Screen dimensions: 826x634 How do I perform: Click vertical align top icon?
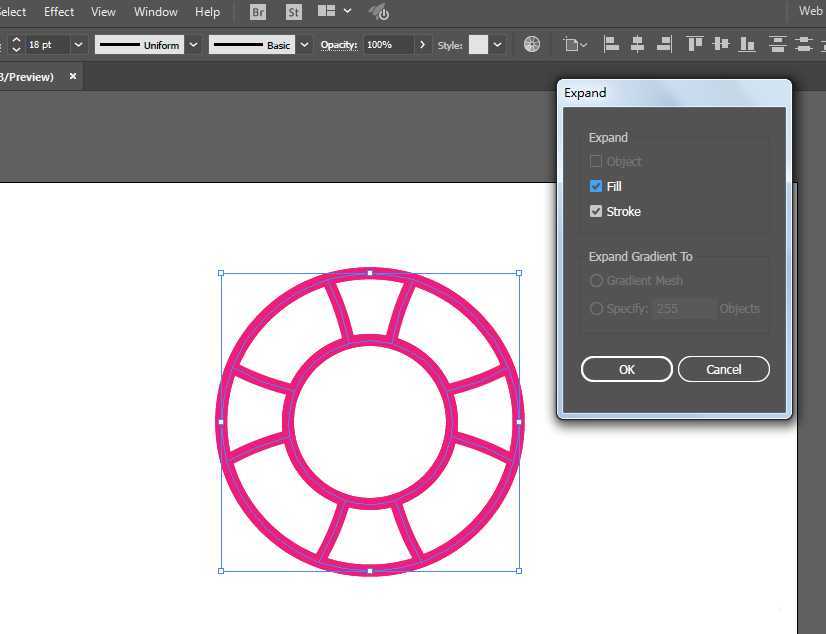click(x=694, y=45)
